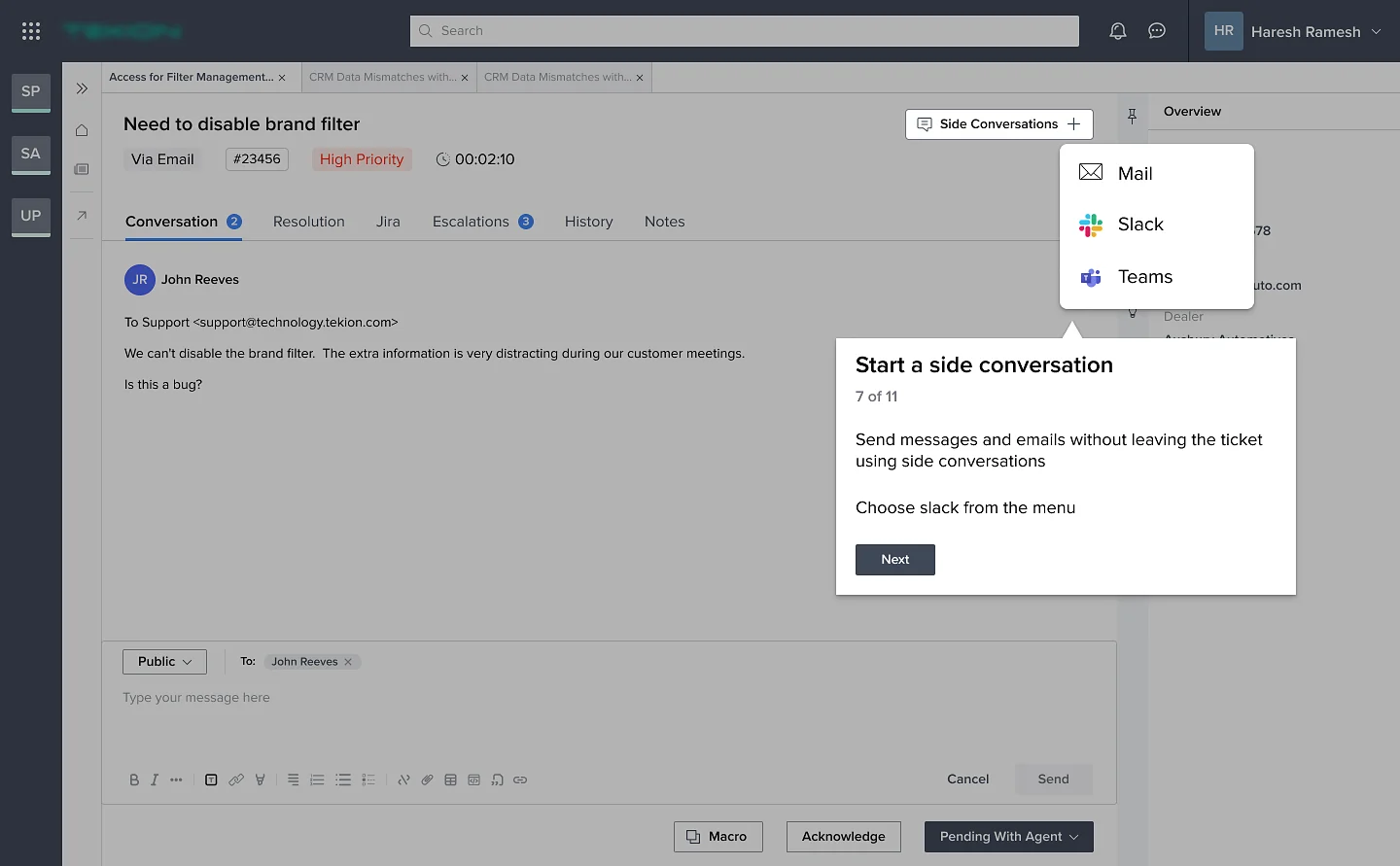Open the tickets list icon below home
This screenshot has width=1400, height=866.
[x=82, y=169]
